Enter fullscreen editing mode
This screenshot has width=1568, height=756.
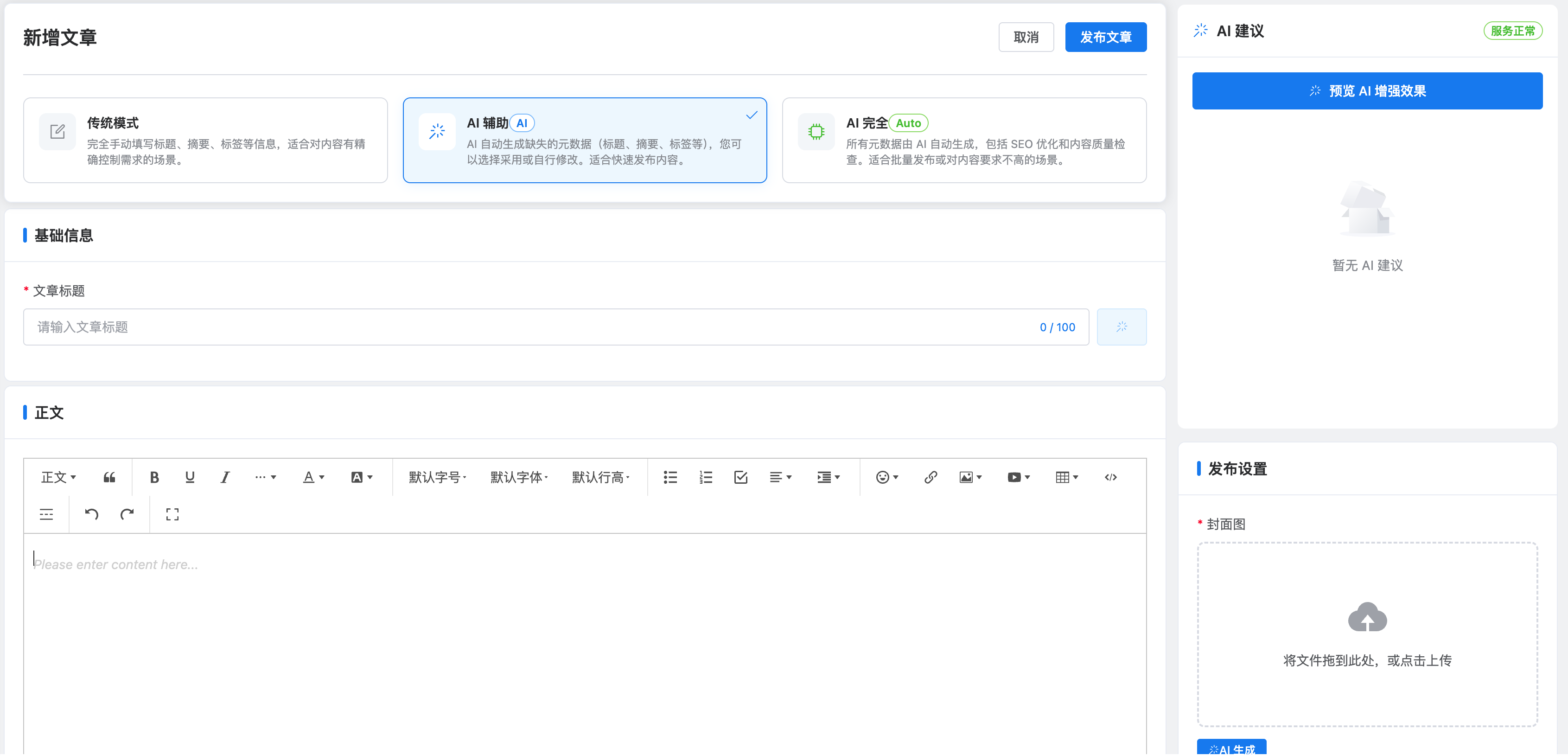[172, 514]
